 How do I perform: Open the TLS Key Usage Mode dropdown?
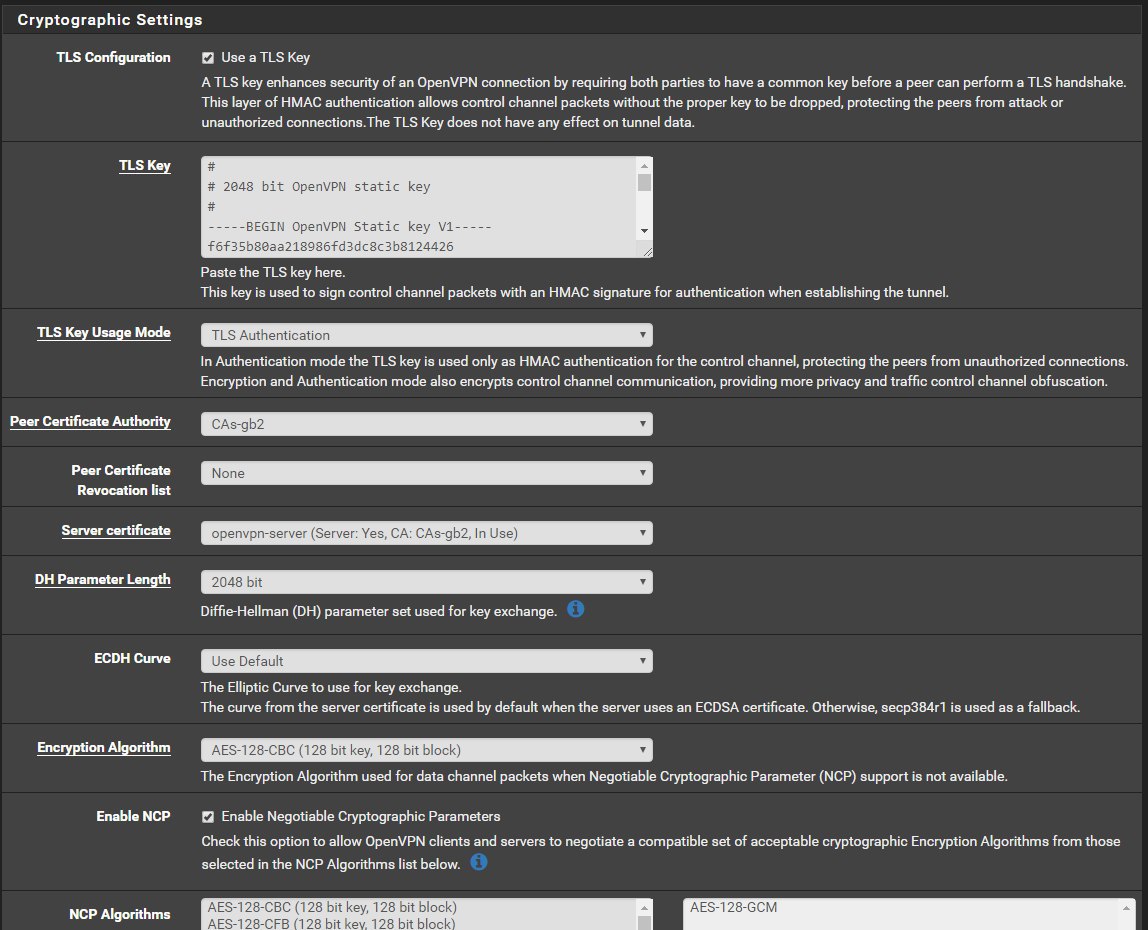[x=427, y=335]
